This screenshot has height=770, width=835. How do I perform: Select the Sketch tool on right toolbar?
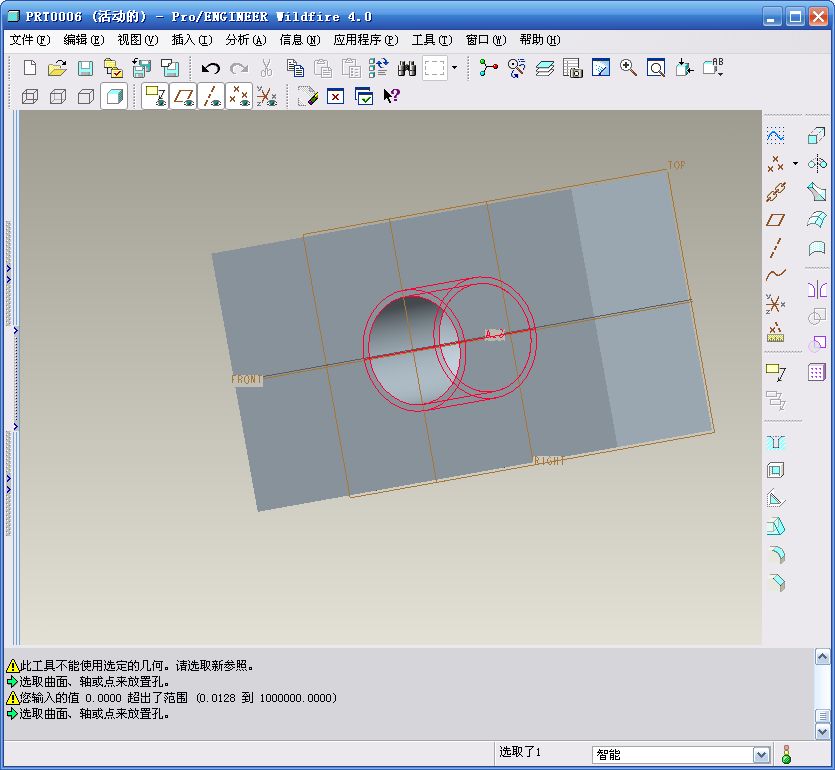pyautogui.click(x=775, y=136)
